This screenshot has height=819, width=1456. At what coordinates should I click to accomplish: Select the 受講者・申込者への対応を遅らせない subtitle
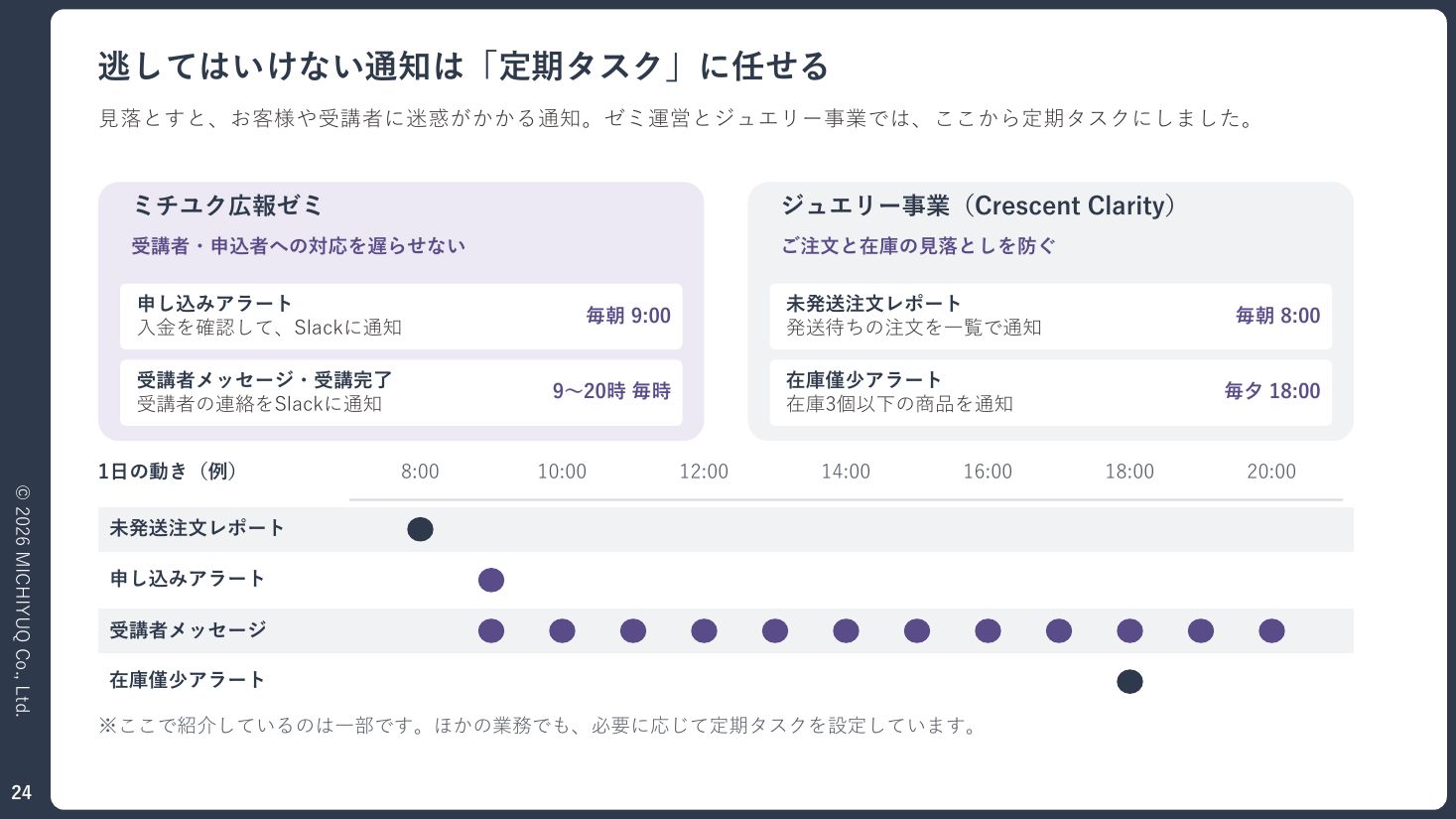point(298,246)
